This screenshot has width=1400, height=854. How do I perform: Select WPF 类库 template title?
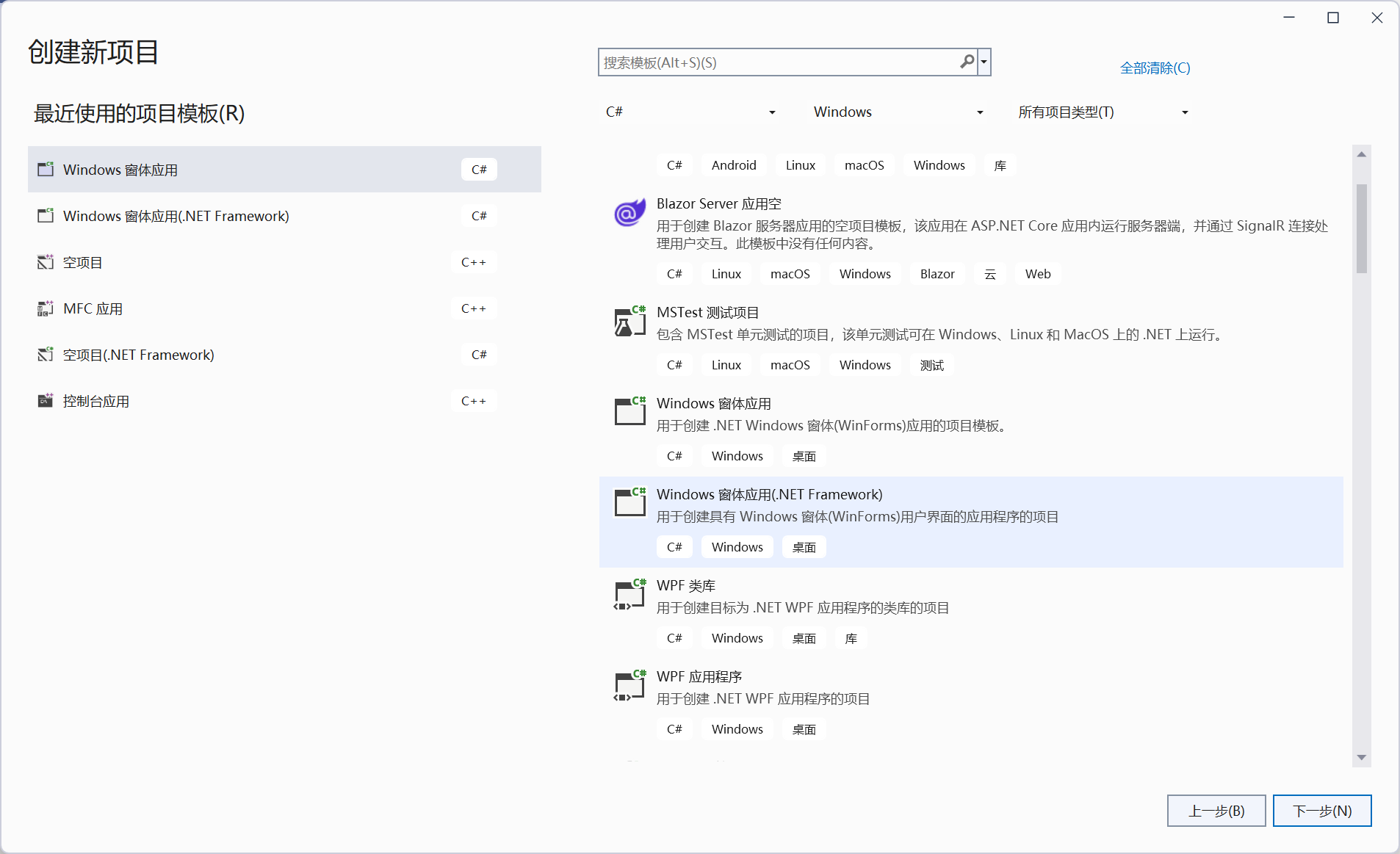click(x=686, y=585)
